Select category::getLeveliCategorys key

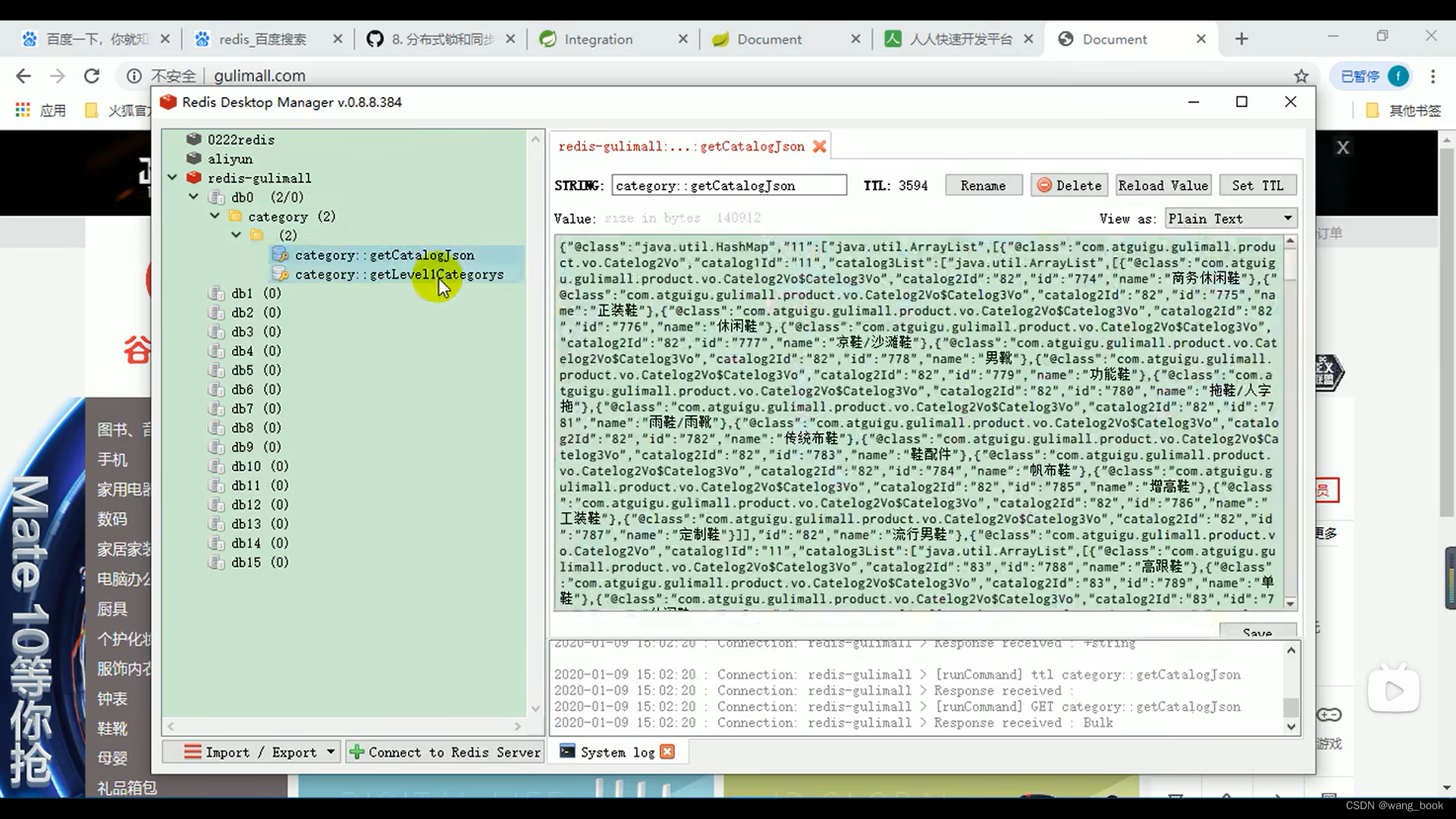click(x=399, y=274)
